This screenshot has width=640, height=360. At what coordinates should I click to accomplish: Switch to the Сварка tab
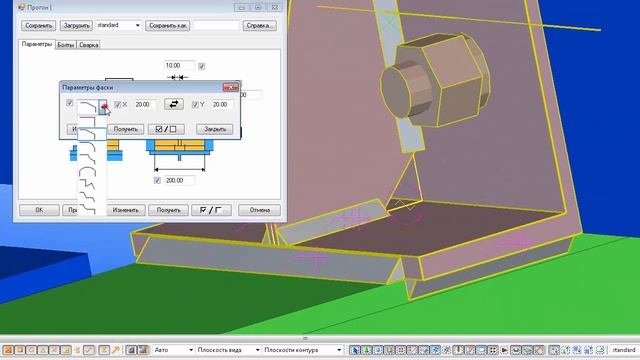pyautogui.click(x=89, y=45)
